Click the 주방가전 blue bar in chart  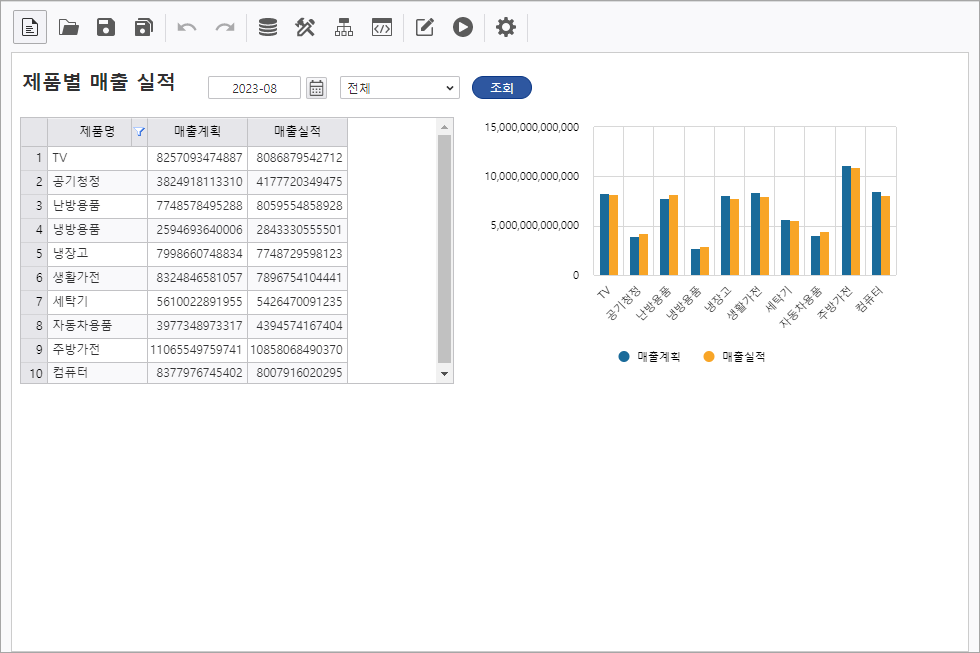pos(846,221)
